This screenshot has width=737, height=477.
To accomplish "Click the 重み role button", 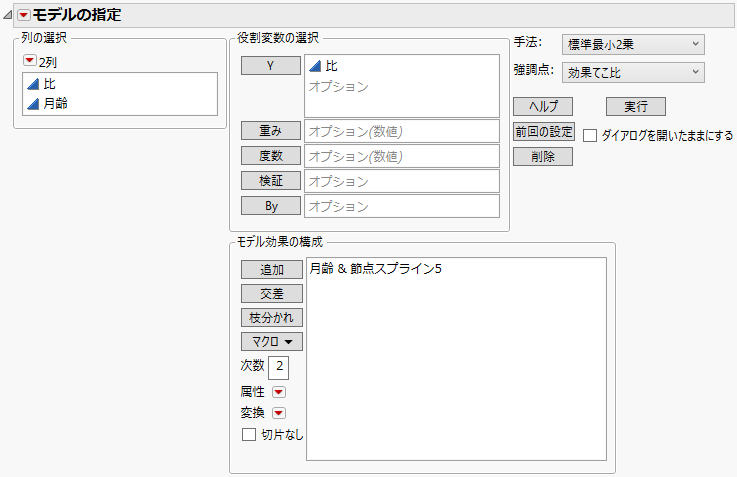I will pyautogui.click(x=271, y=131).
